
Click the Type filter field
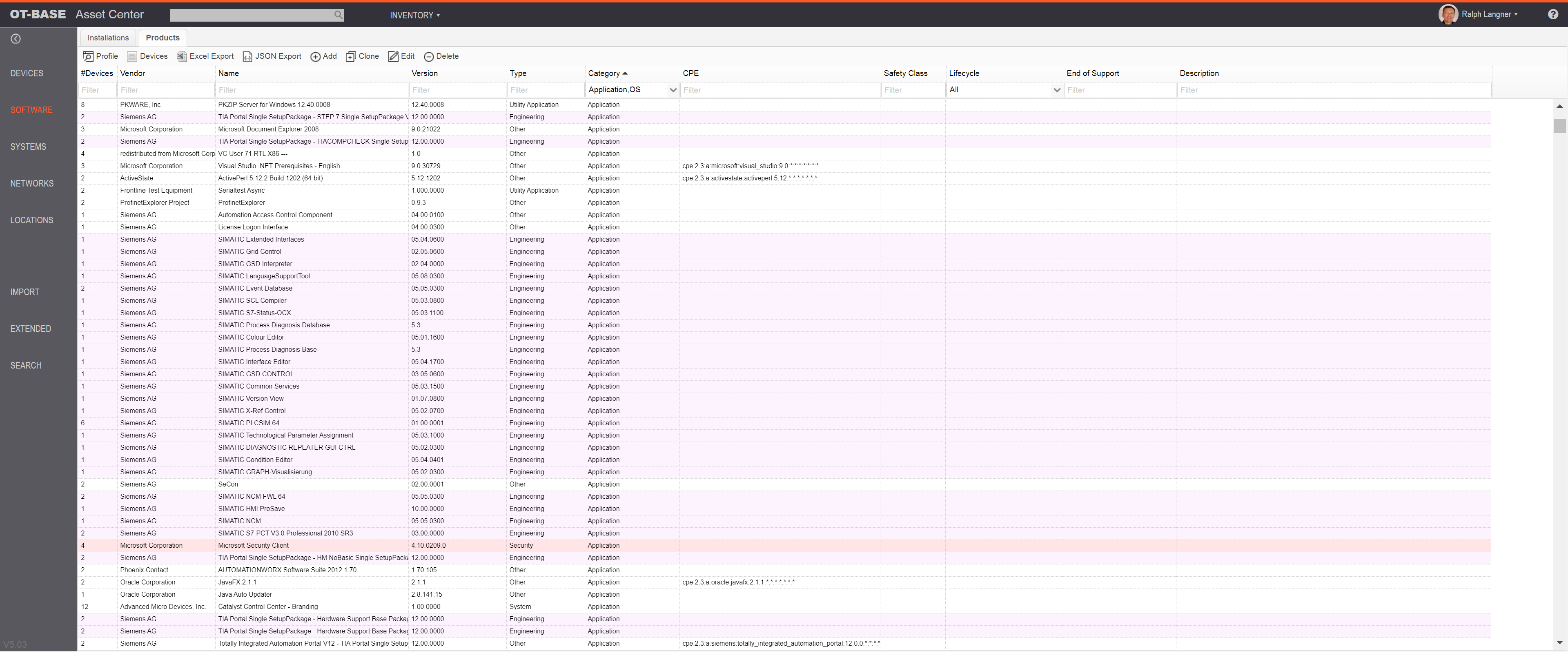coord(546,90)
